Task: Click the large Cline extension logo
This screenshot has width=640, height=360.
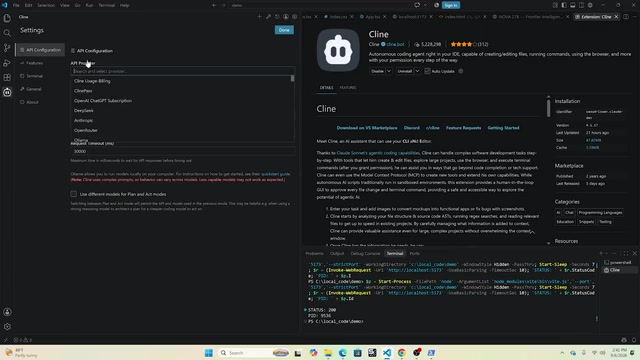Action: (x=338, y=50)
